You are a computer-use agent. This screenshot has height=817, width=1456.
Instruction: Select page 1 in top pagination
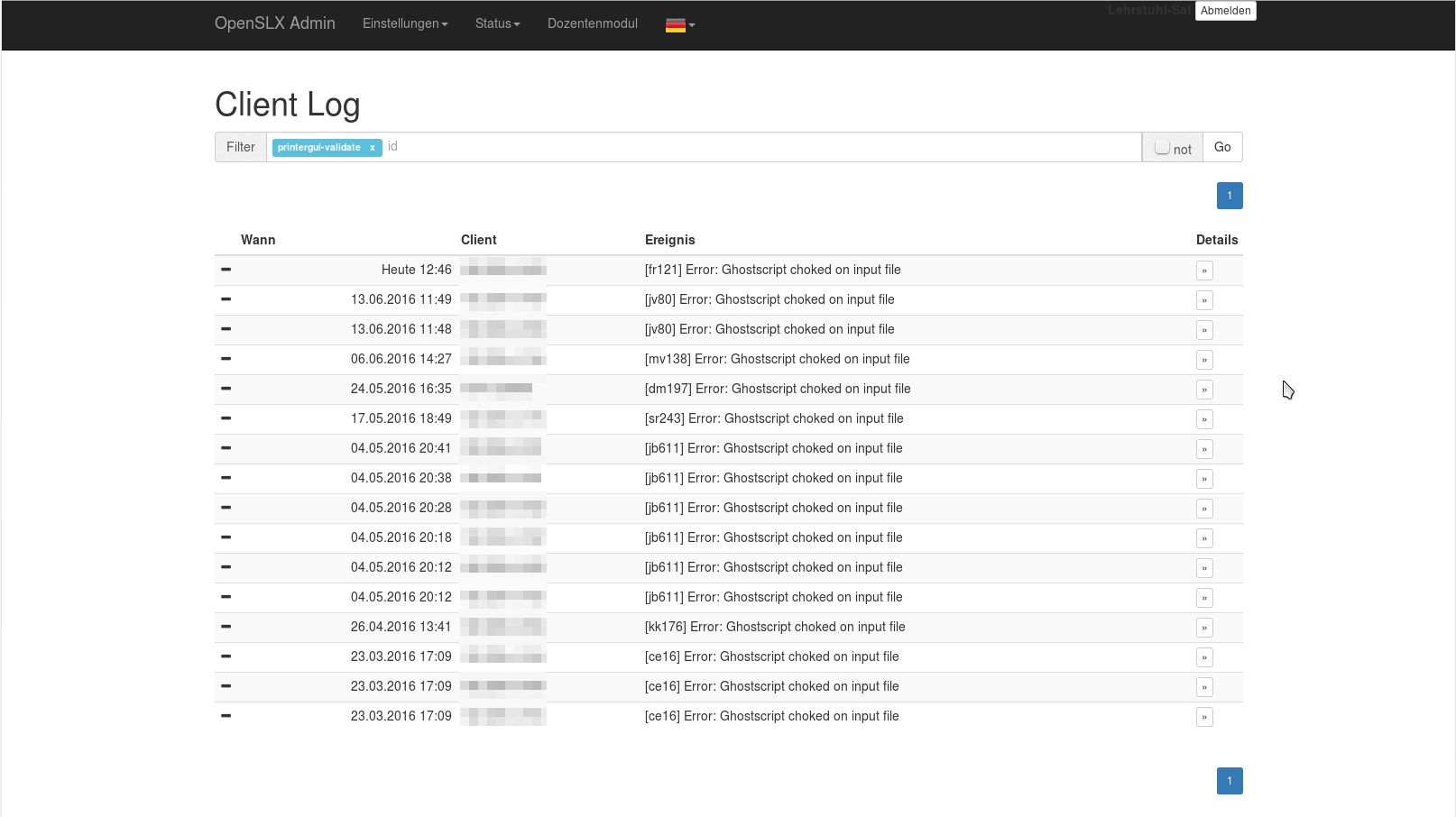(1230, 196)
